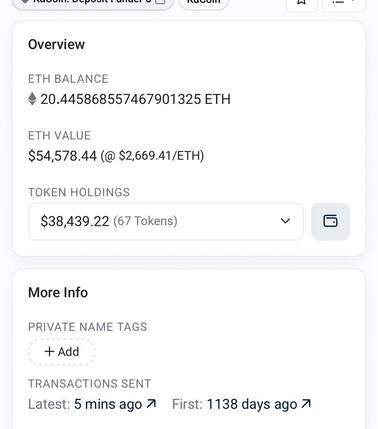This screenshot has width=378, height=429.
Task: Open first transaction from 1138 days ago
Action: [252, 404]
